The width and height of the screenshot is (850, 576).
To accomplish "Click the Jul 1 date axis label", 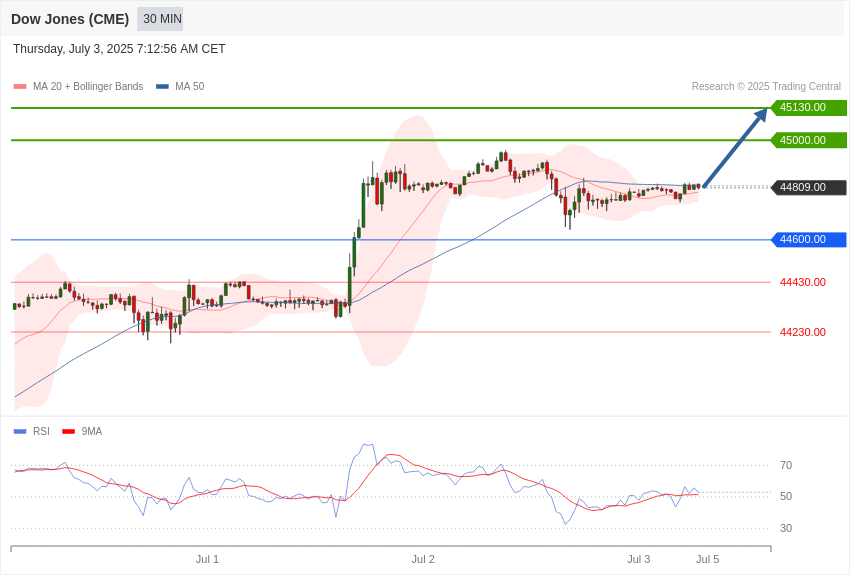I will point(207,559).
